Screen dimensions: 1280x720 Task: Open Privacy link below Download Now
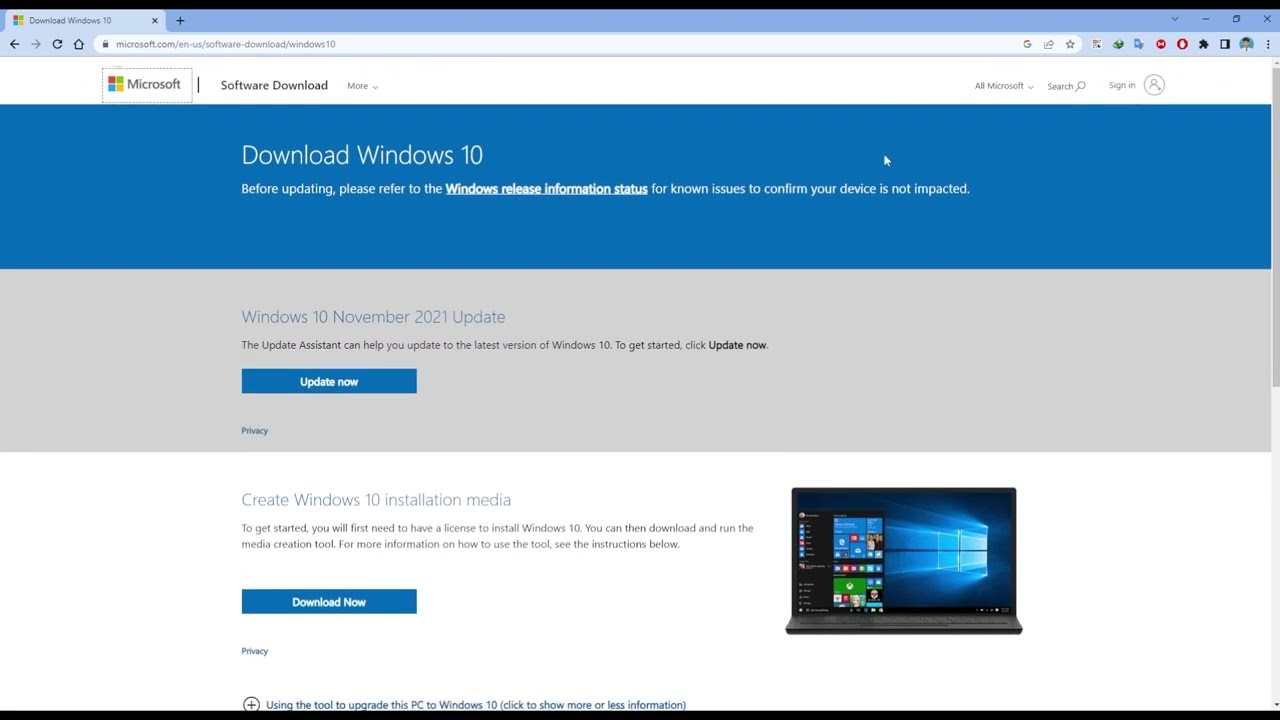click(x=254, y=651)
